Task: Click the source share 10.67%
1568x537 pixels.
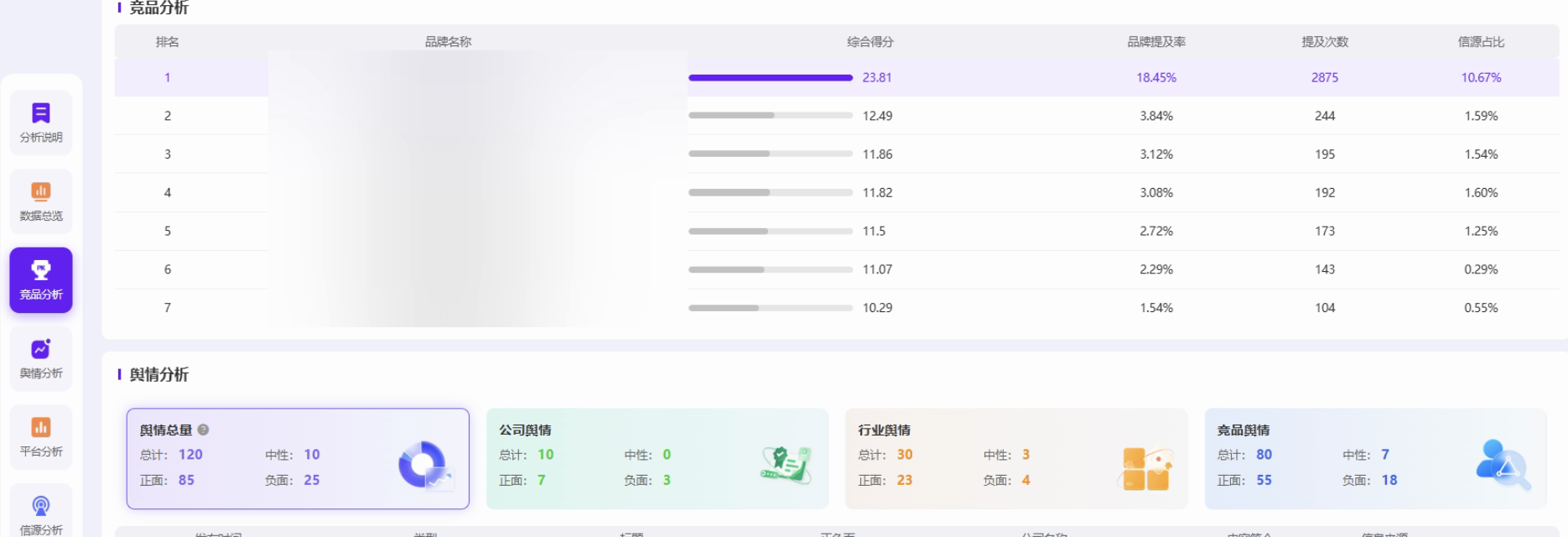Action: pyautogui.click(x=1481, y=77)
